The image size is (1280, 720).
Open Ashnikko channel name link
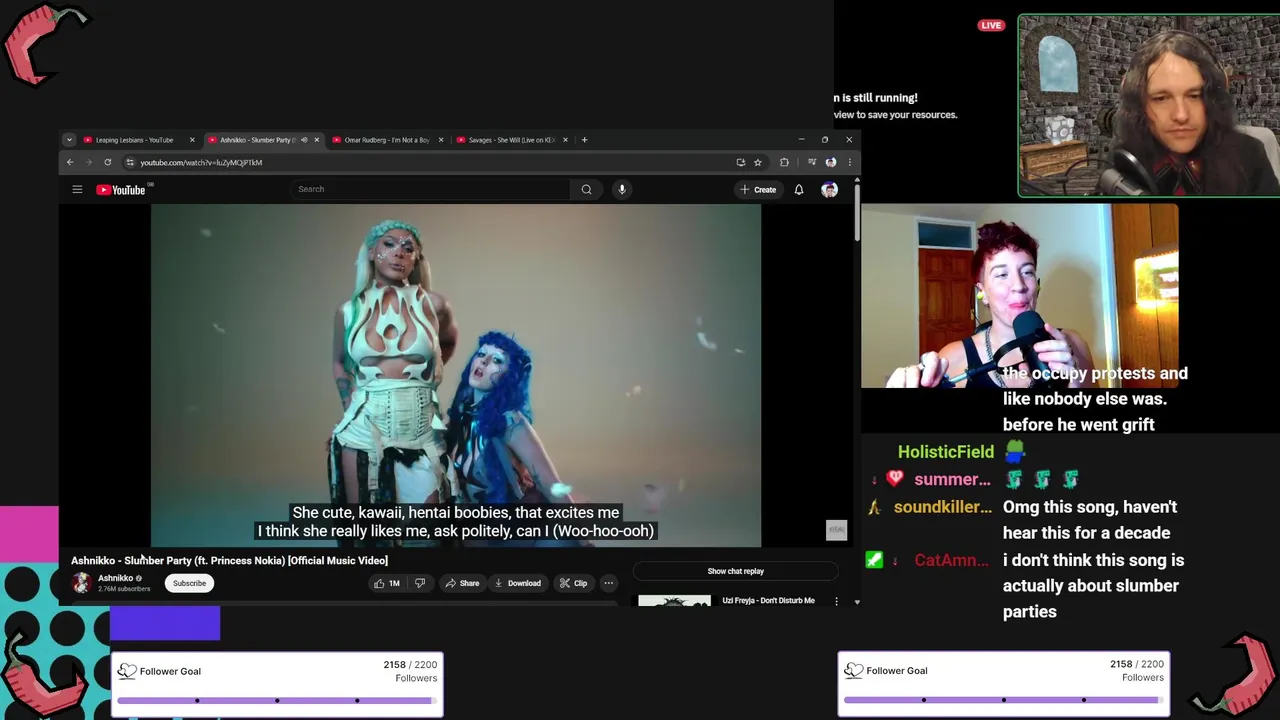[x=115, y=578]
